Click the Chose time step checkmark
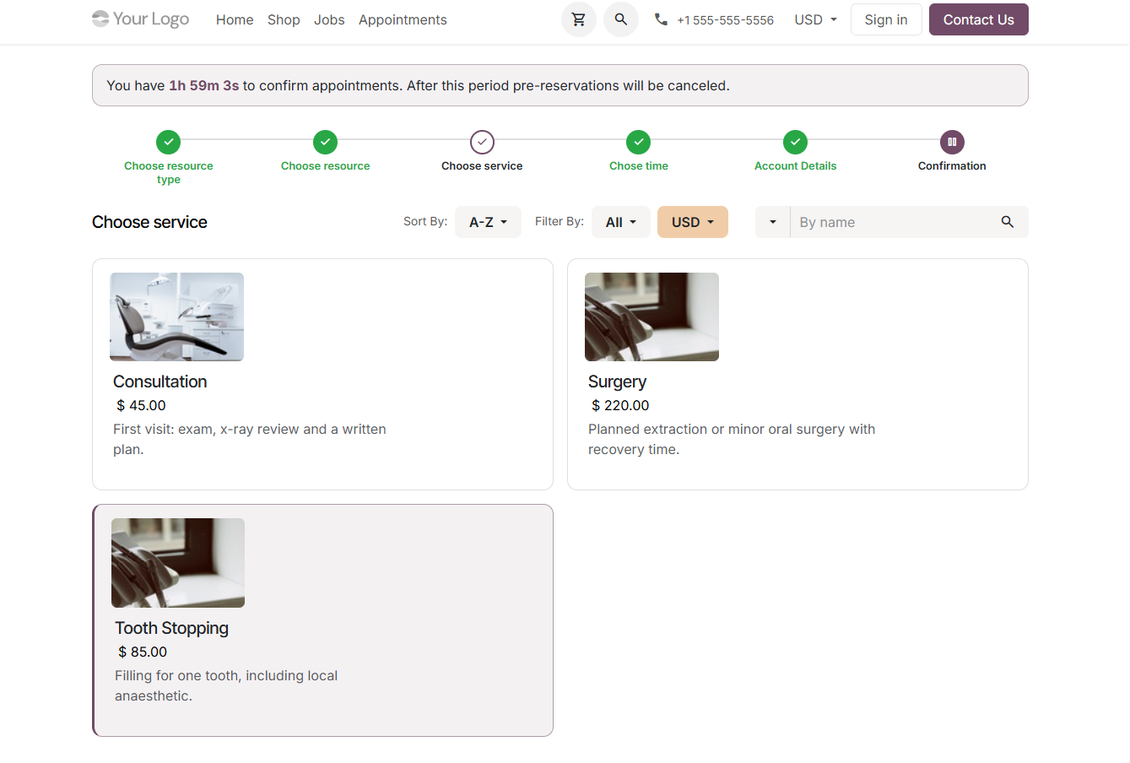The width and height of the screenshot is (1130, 763). coord(639,142)
